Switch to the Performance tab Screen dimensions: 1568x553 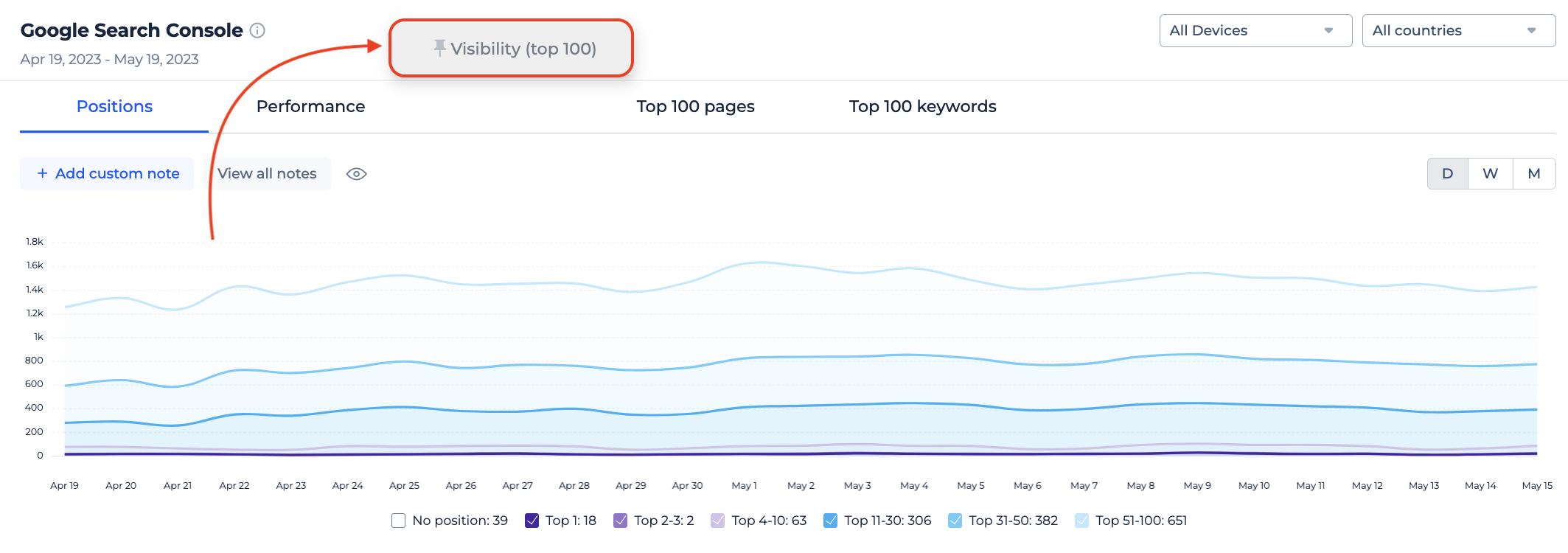pos(310,106)
